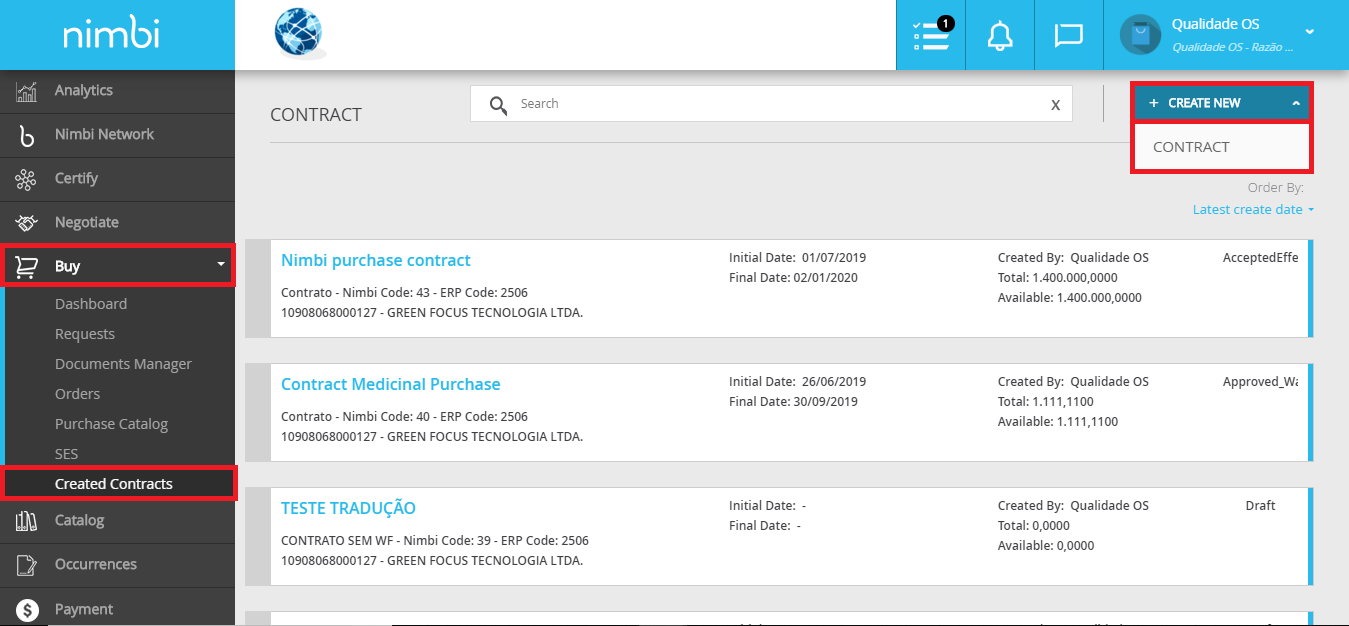Screen dimensions: 1349x626
Task: Open the task checklist icon with badge
Action: pyautogui.click(x=931, y=36)
